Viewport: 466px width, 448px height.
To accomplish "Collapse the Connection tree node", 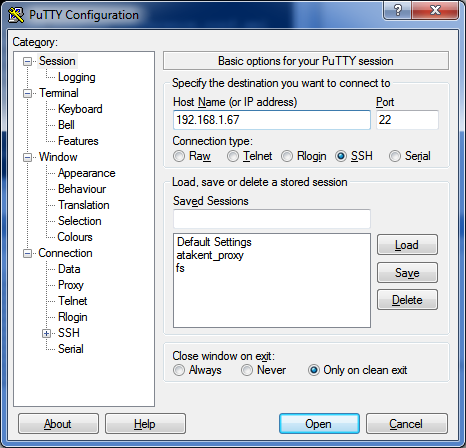I will (27, 253).
